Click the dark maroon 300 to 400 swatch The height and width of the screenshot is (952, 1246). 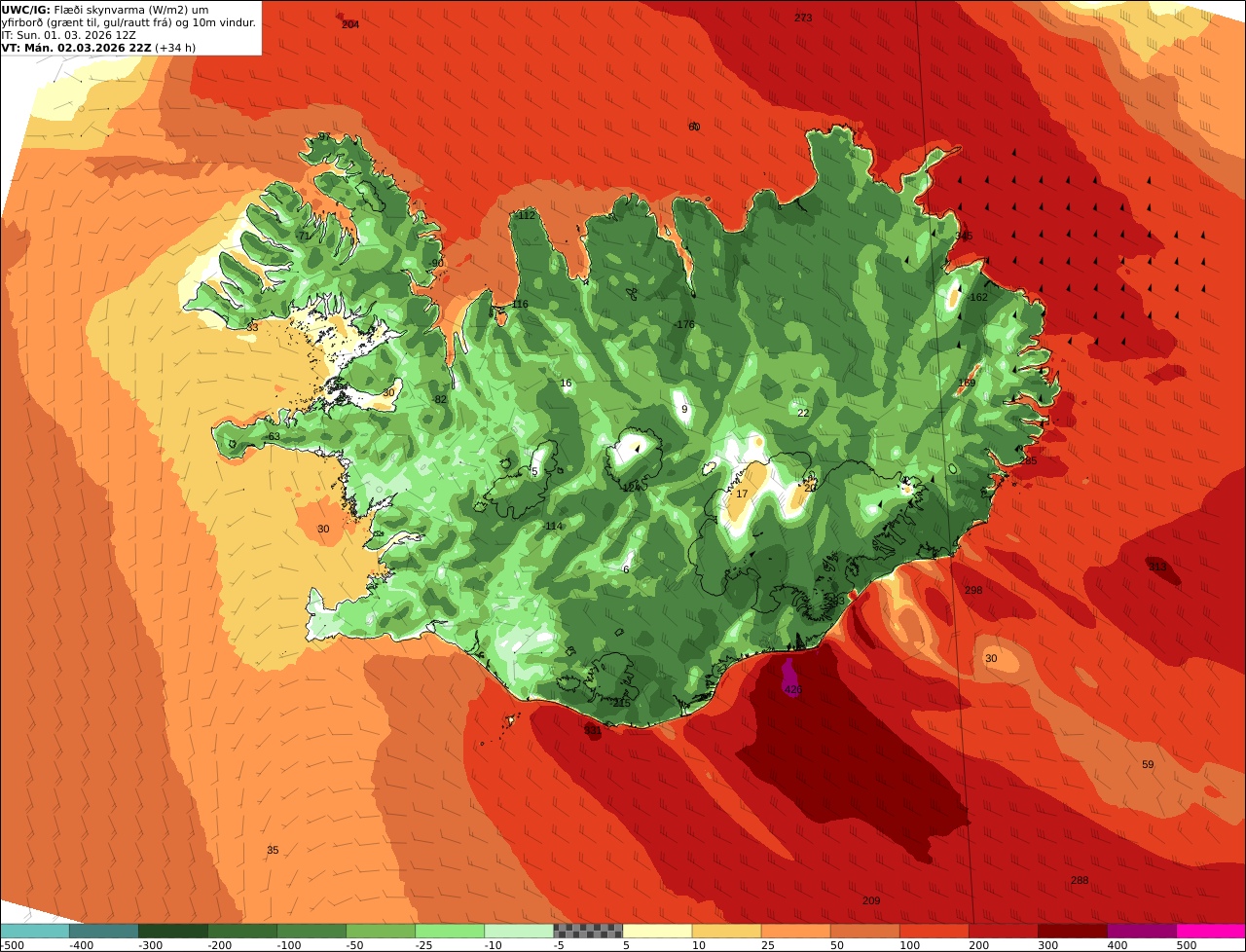(1073, 931)
